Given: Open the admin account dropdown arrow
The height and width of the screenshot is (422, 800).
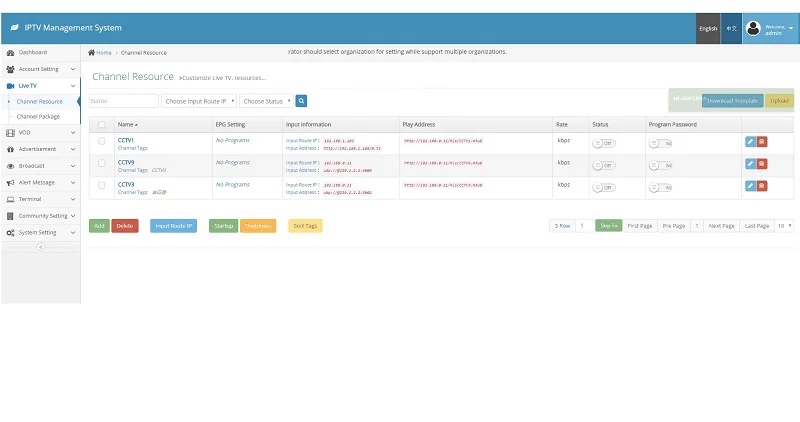Looking at the screenshot, I should pos(791,29).
